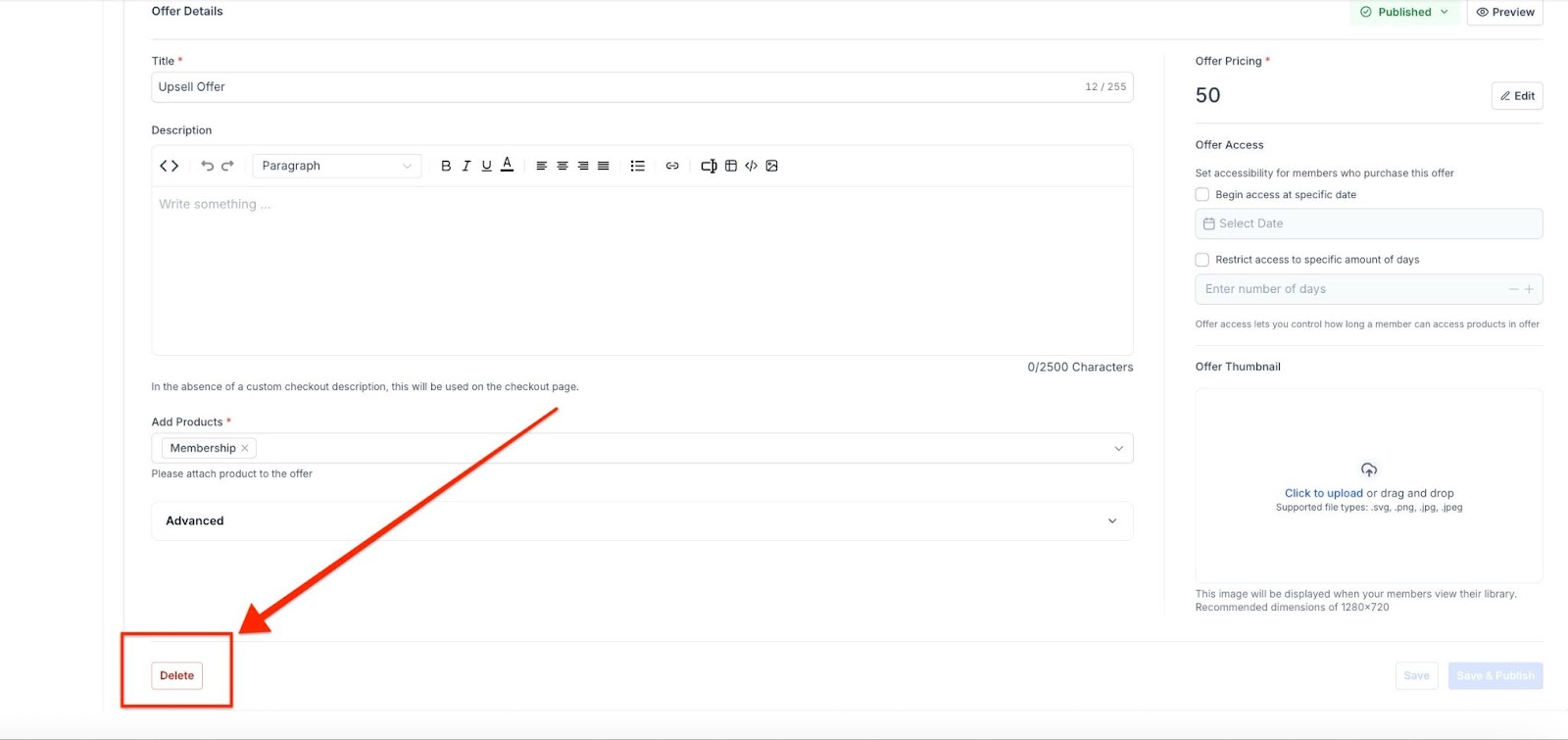
Task: Click the minus stepper for number of days
Action: pos(1513,289)
